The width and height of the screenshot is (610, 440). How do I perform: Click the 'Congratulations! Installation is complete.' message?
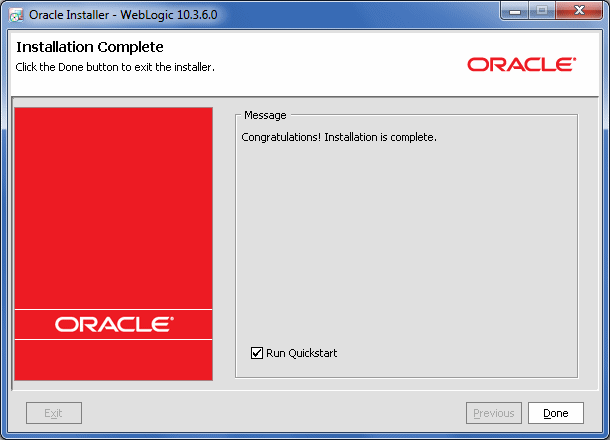pos(339,137)
